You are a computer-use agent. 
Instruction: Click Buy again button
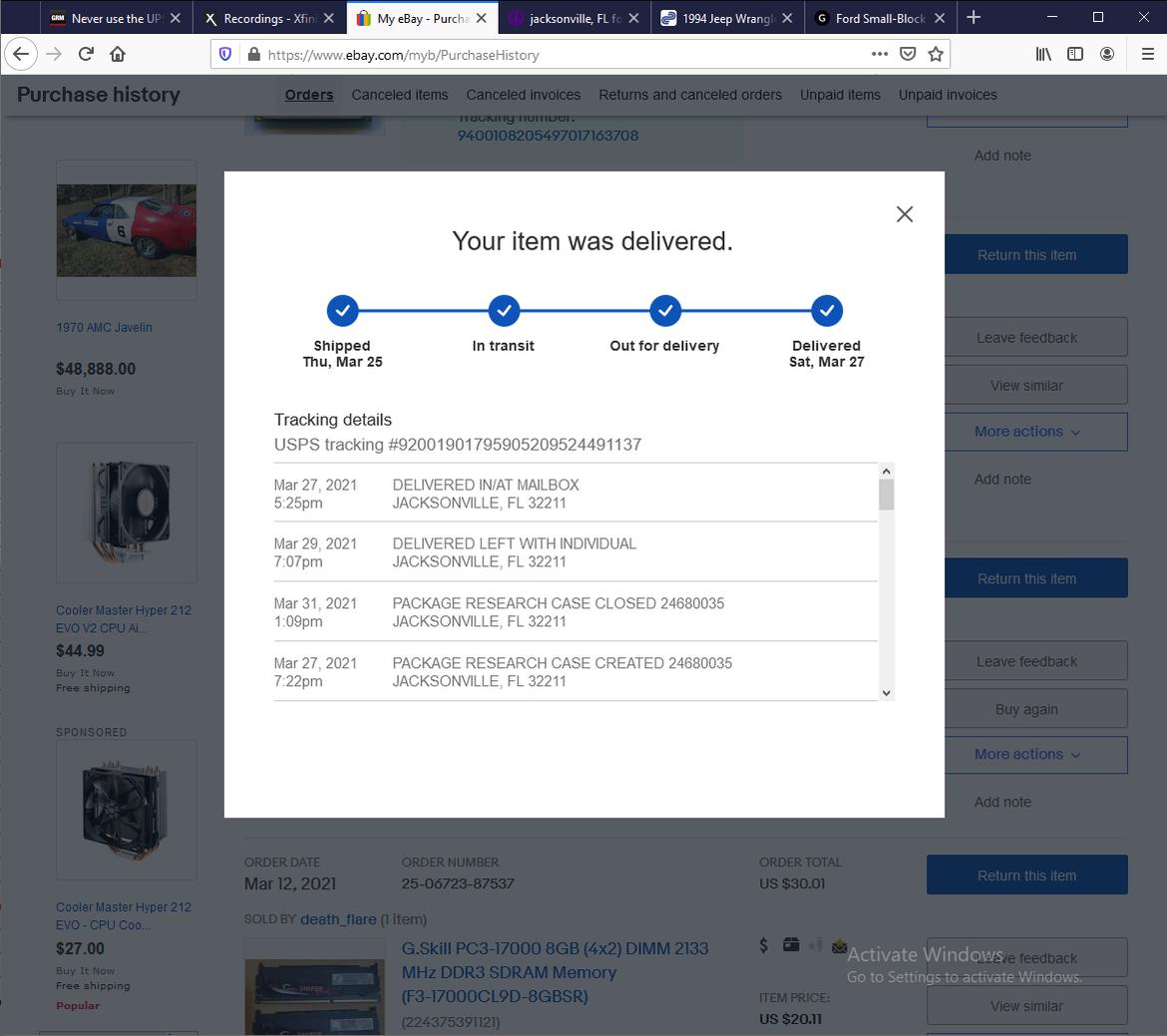click(1026, 709)
